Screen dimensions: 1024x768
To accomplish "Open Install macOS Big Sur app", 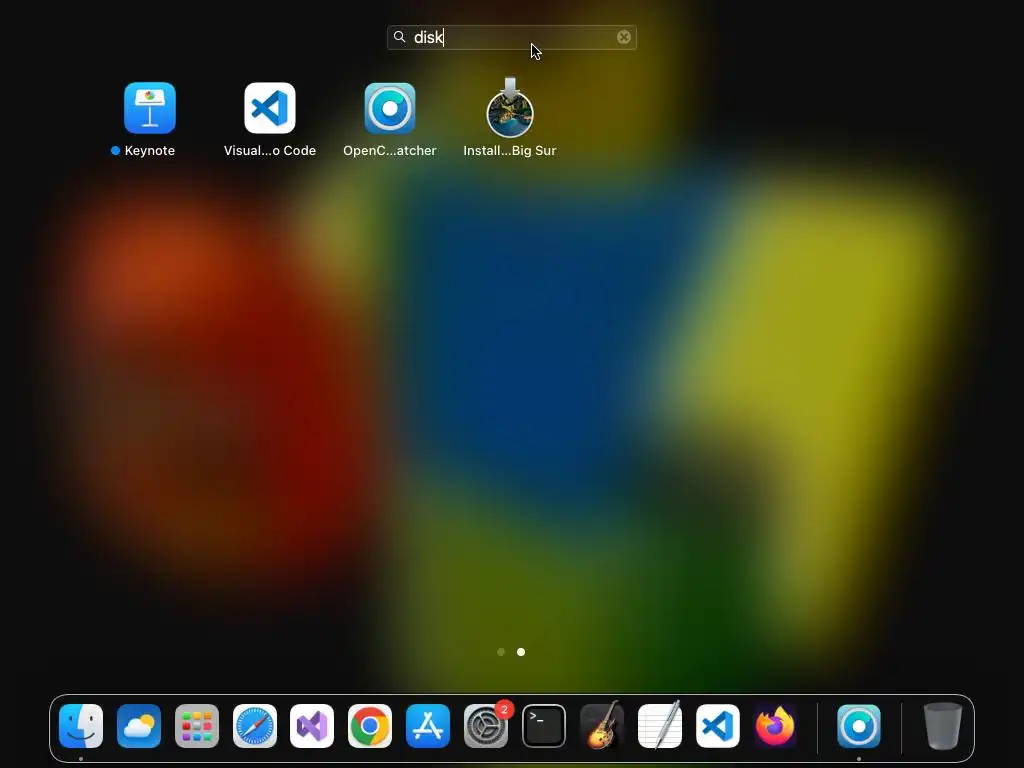I will 510,108.
